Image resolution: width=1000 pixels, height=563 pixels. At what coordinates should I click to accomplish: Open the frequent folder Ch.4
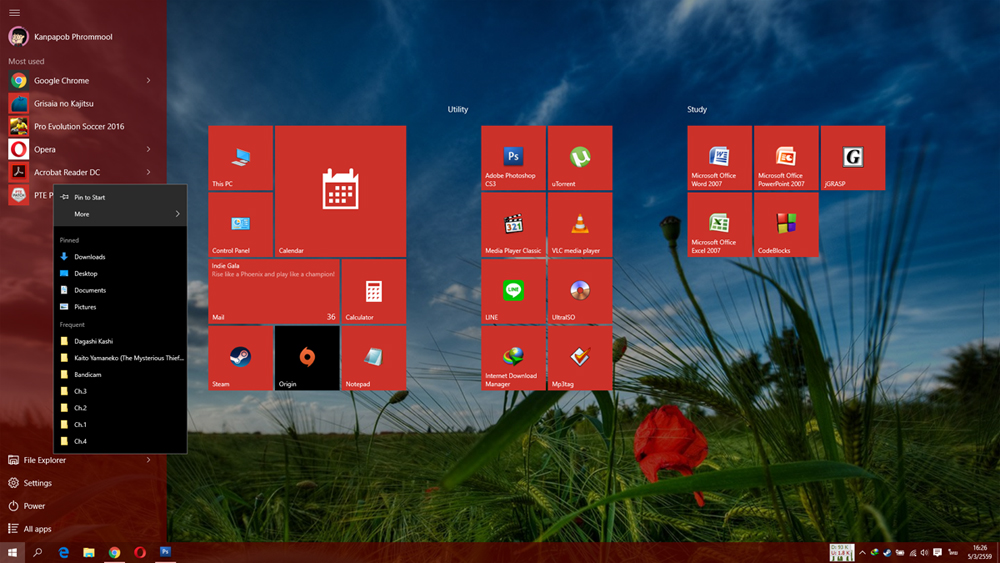[121, 441]
